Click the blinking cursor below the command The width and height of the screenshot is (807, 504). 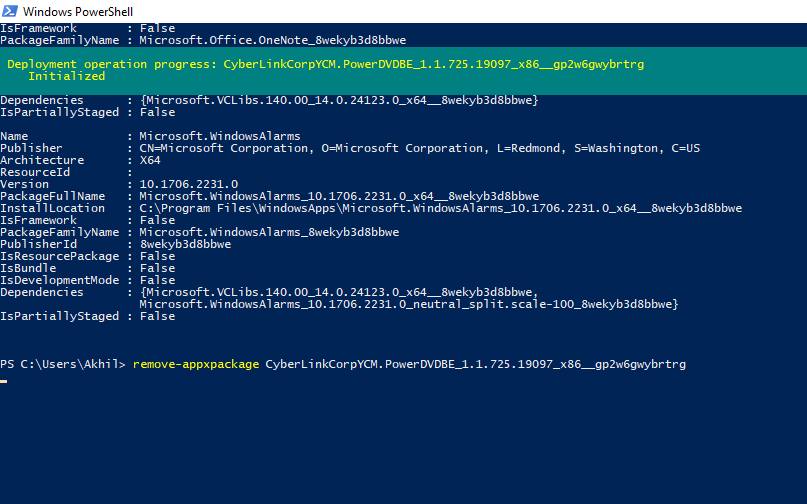tap(4, 381)
